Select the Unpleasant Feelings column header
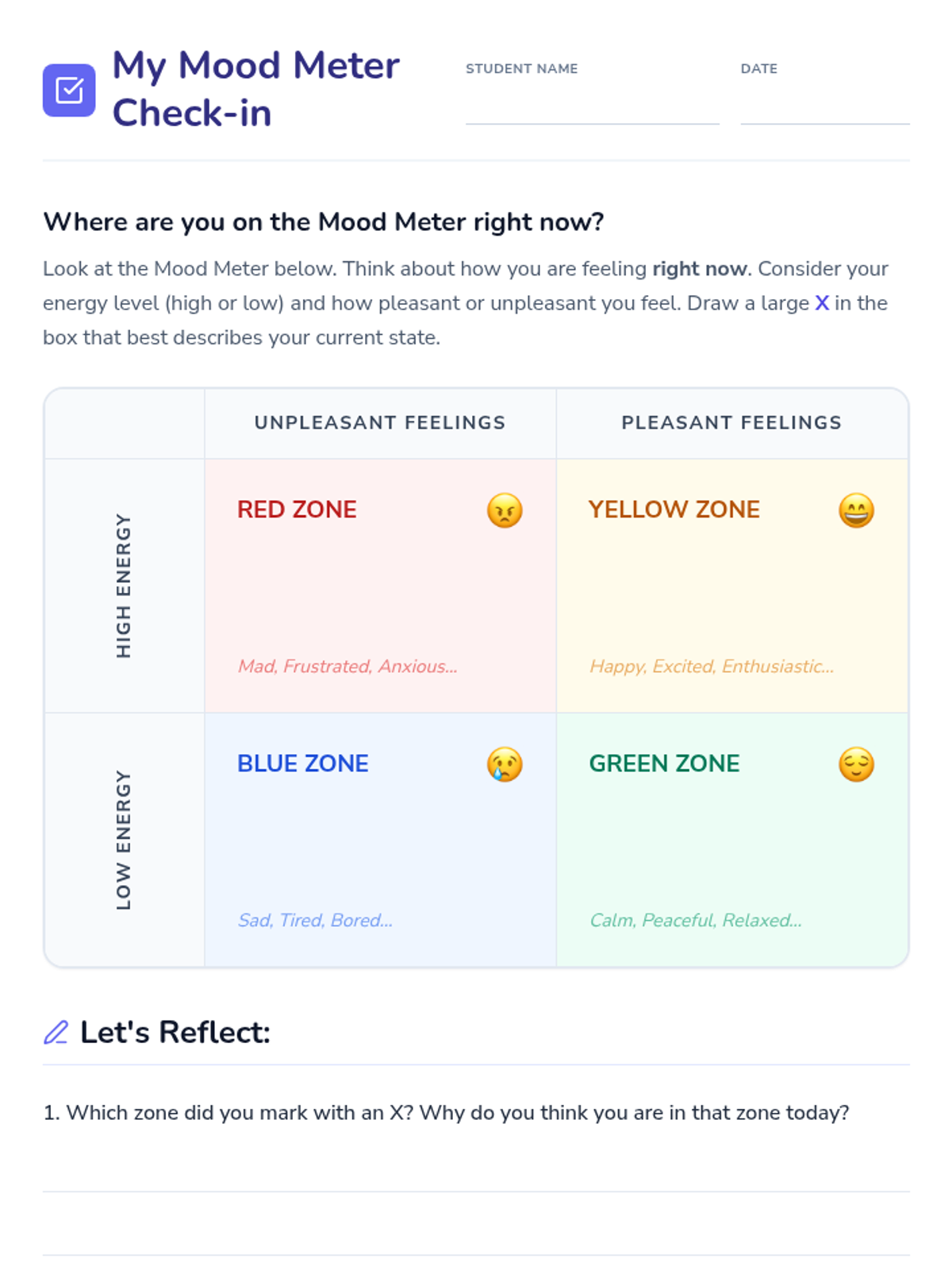 point(380,423)
